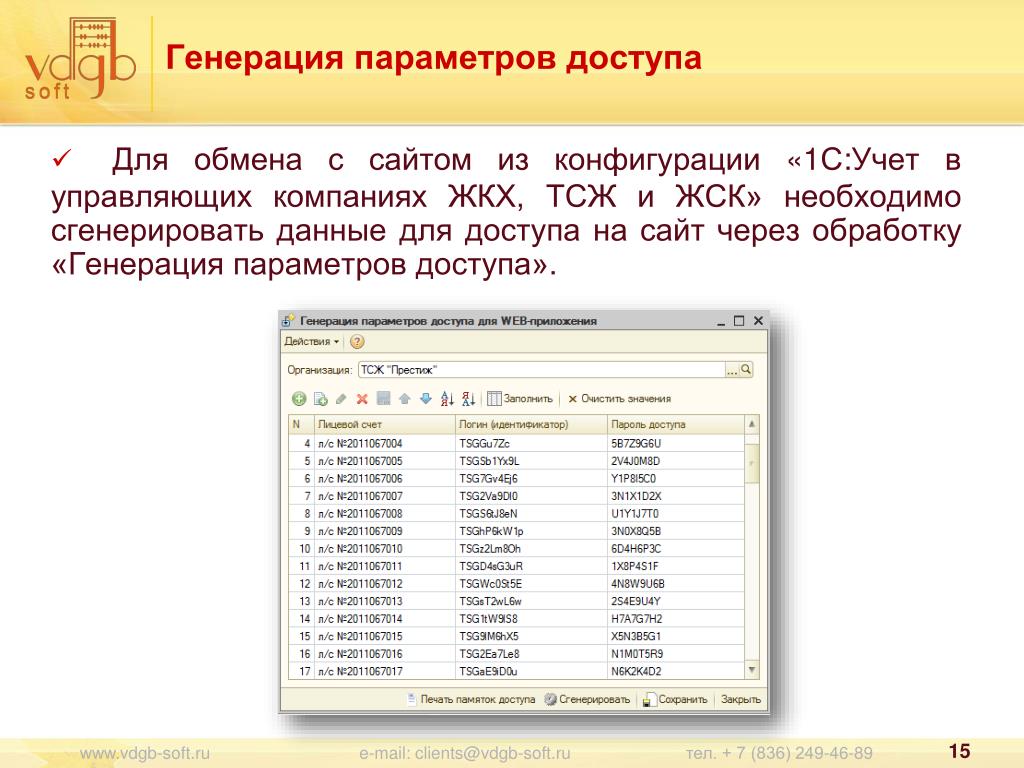This screenshot has width=1024, height=768.
Task: Select password cell U1Y1J7T0
Action: (x=675, y=514)
